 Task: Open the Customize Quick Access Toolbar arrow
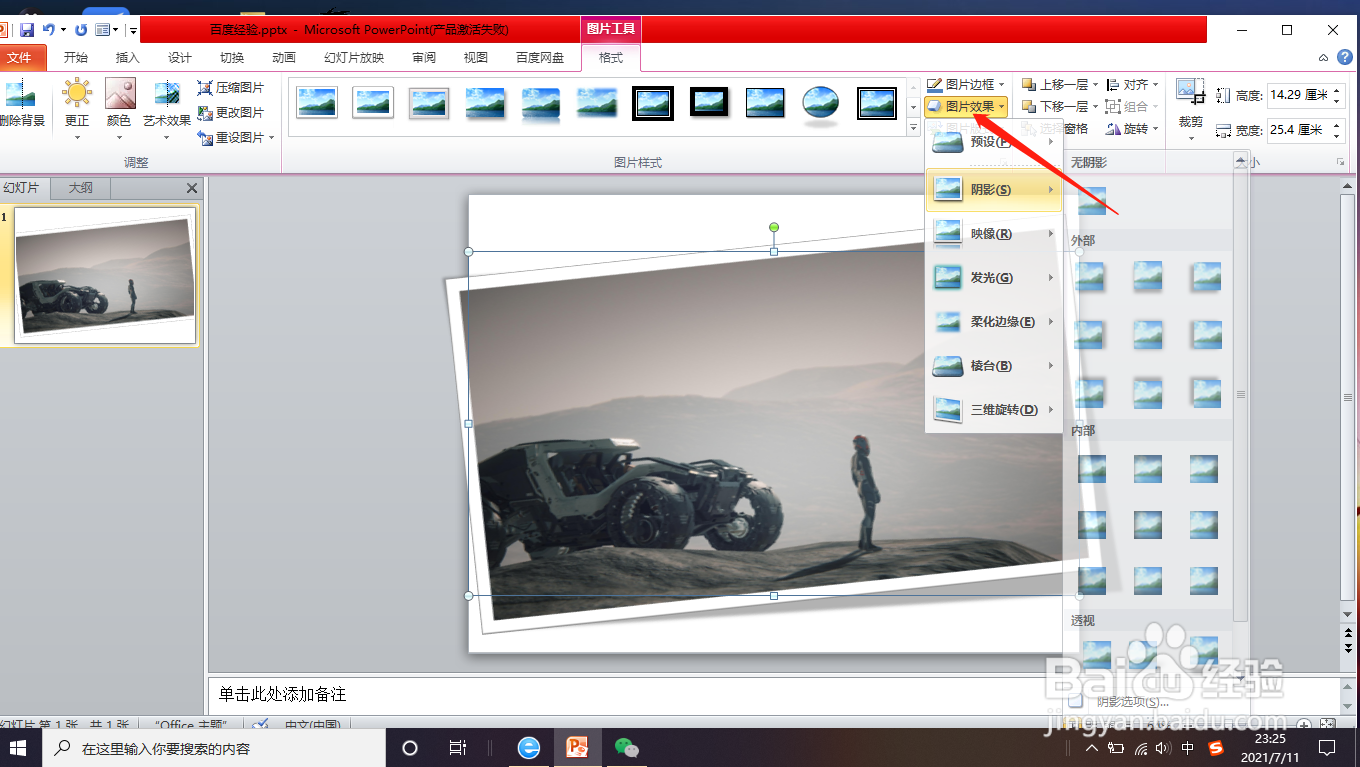point(133,31)
